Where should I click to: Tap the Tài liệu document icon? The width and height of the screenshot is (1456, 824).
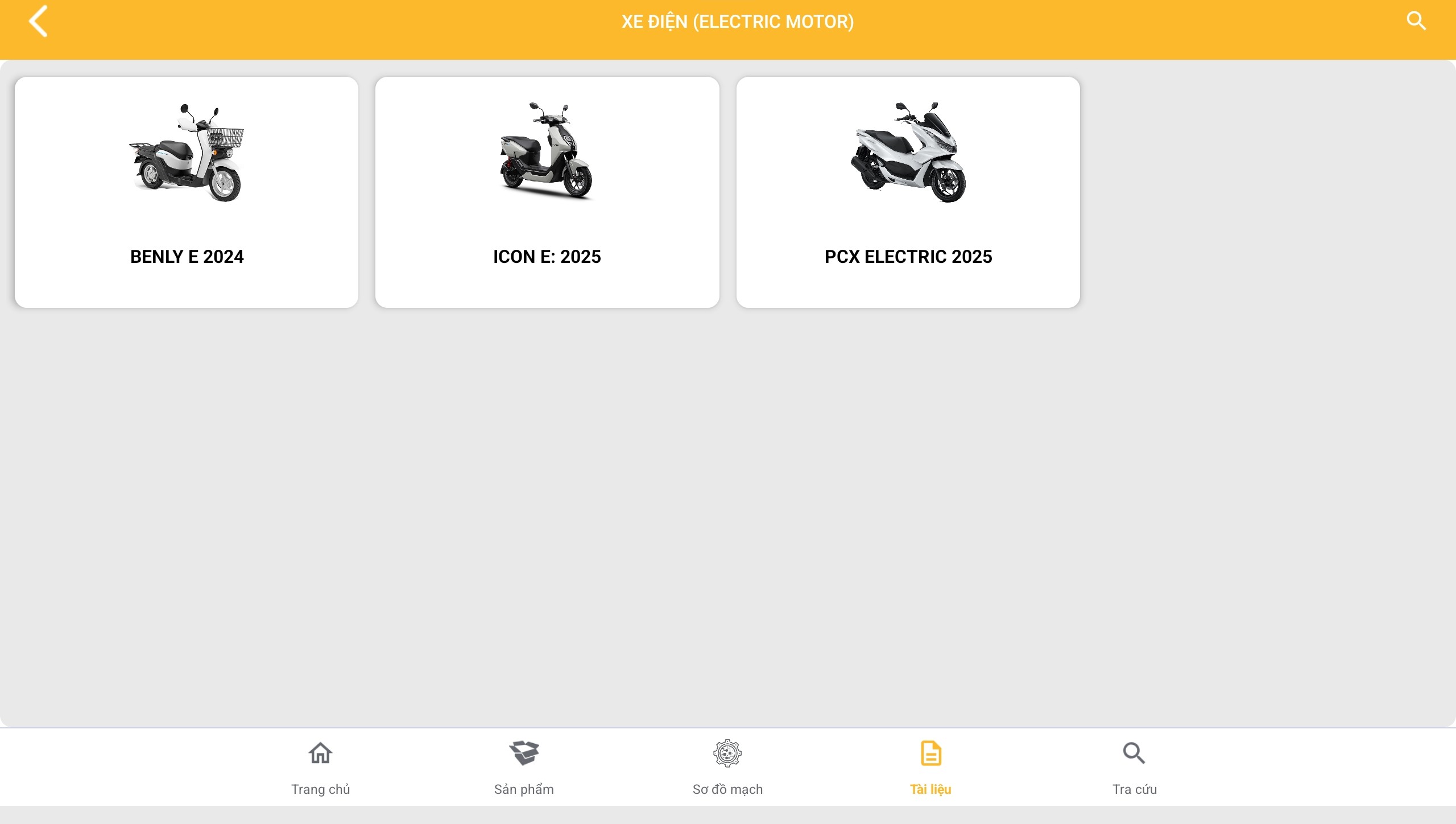pyautogui.click(x=930, y=753)
